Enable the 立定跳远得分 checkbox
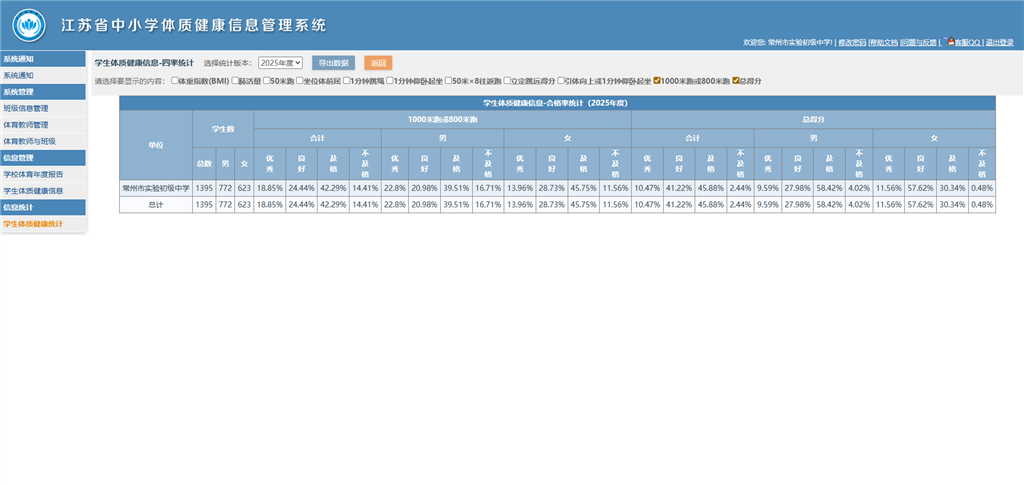The width and height of the screenshot is (1024, 485). coord(508,80)
